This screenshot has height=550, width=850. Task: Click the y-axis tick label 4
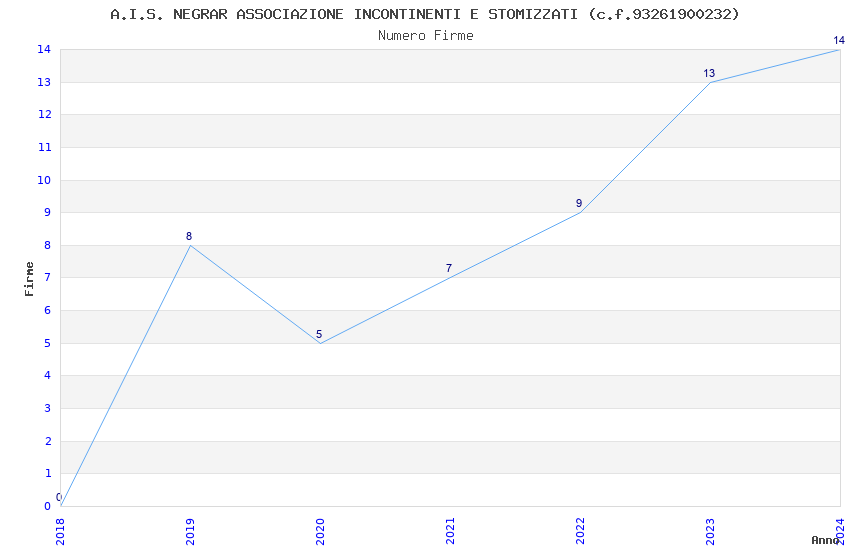click(x=48, y=376)
